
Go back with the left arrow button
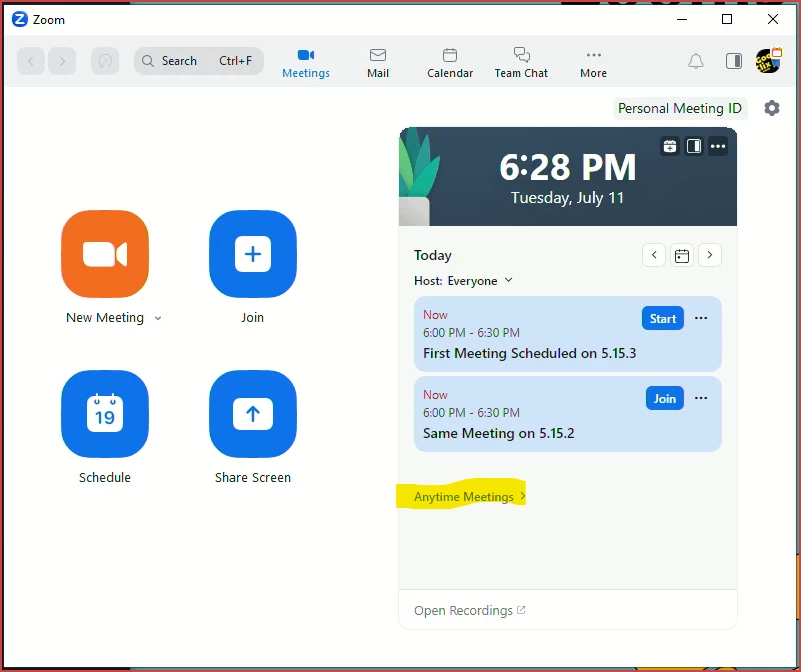[31, 61]
